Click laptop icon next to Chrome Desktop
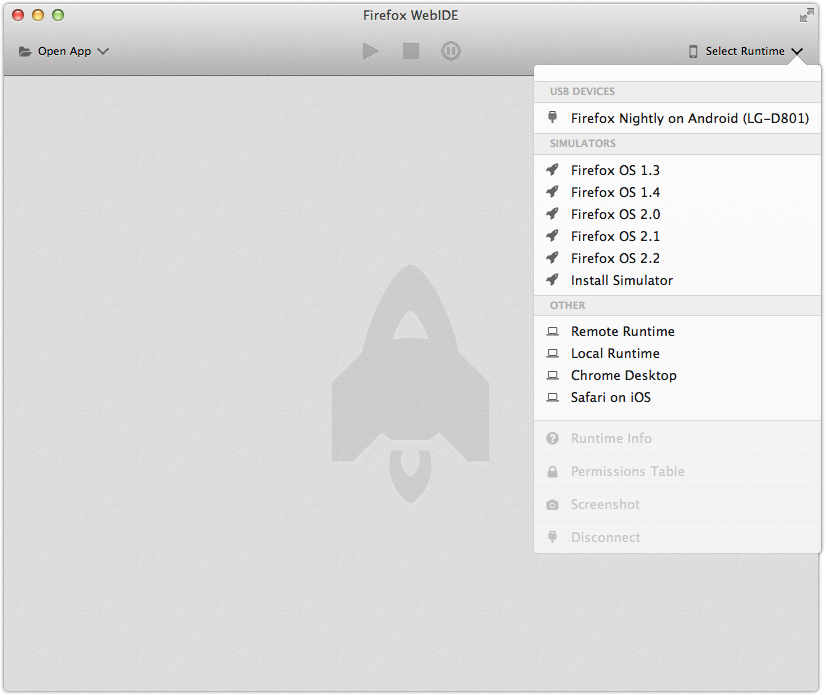Screen dimensions: 826x695 552,376
